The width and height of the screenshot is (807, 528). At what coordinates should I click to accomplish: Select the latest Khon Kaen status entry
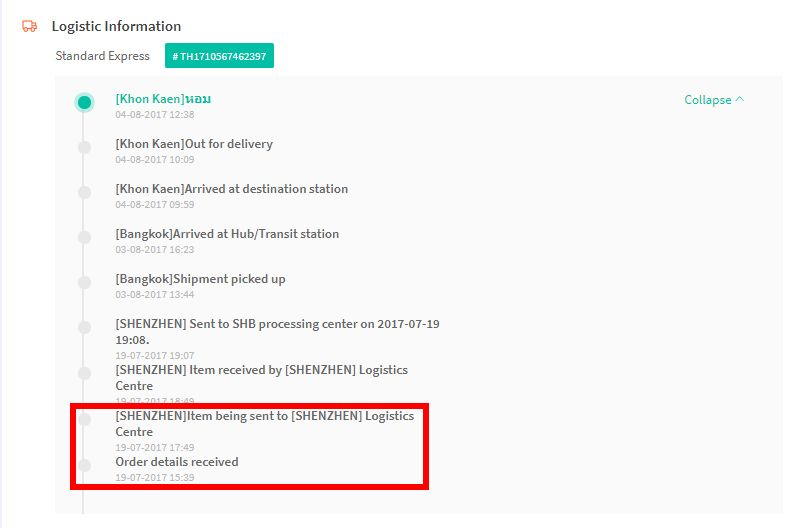pos(163,99)
